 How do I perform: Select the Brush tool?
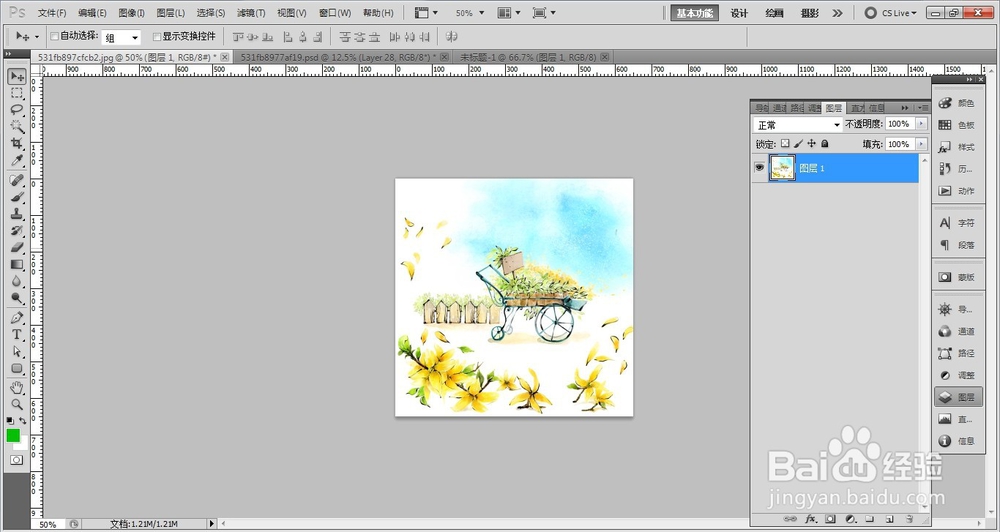[x=17, y=197]
